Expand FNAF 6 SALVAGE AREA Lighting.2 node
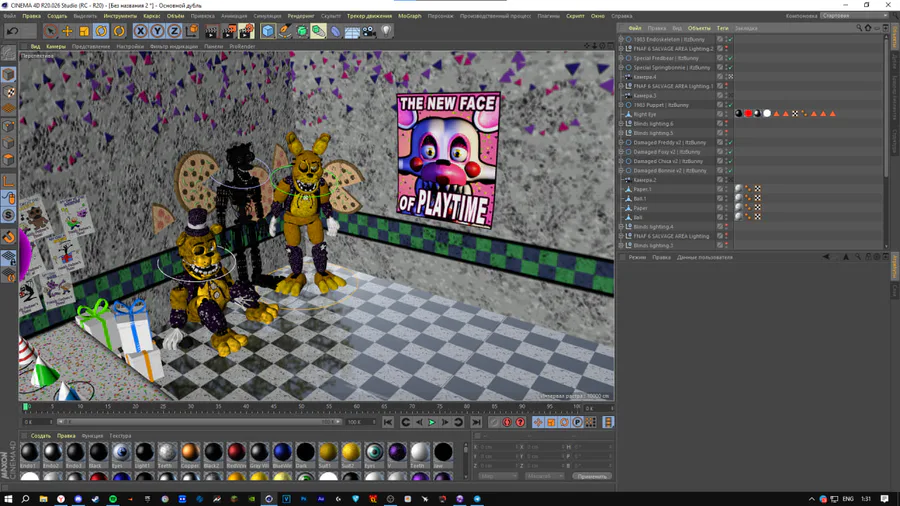The width and height of the screenshot is (900, 506). [620, 49]
